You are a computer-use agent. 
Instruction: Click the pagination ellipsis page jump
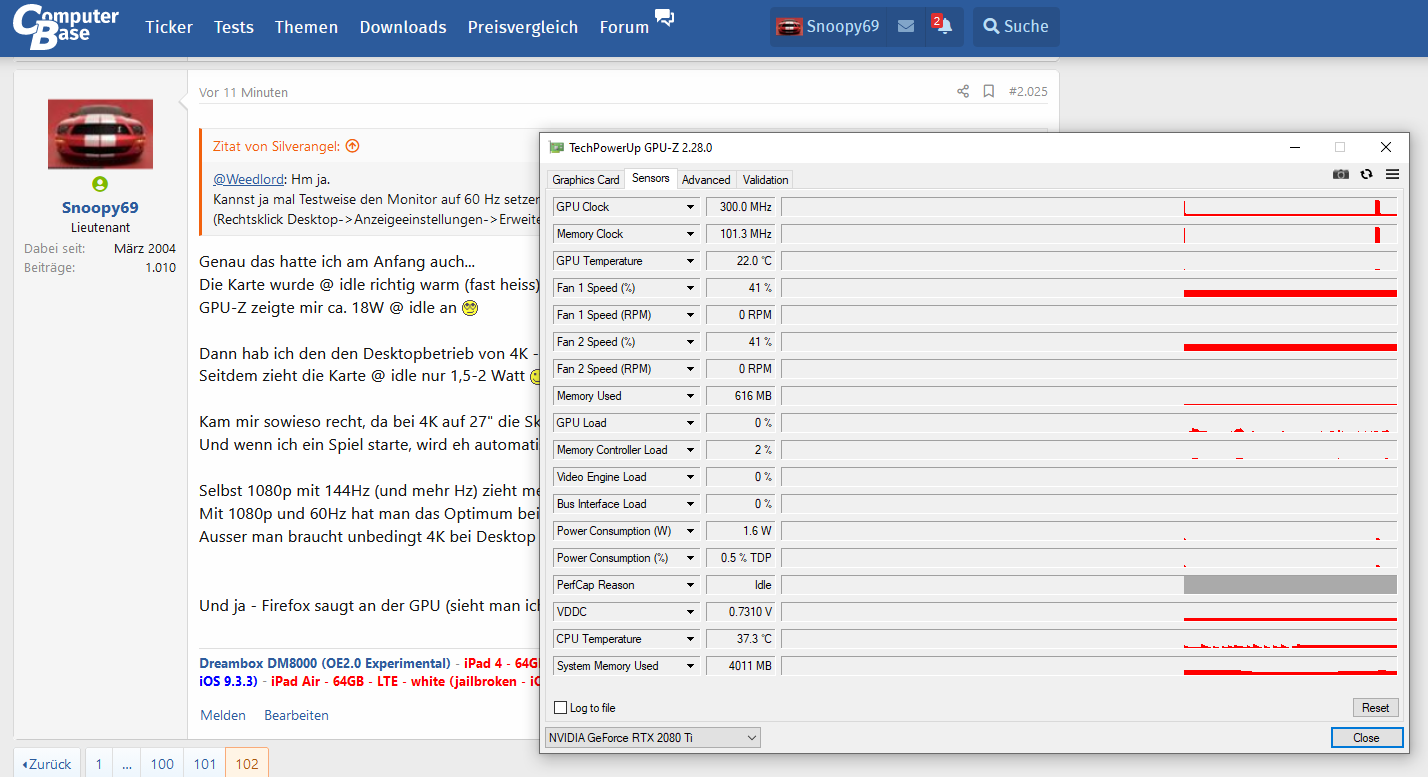(126, 764)
